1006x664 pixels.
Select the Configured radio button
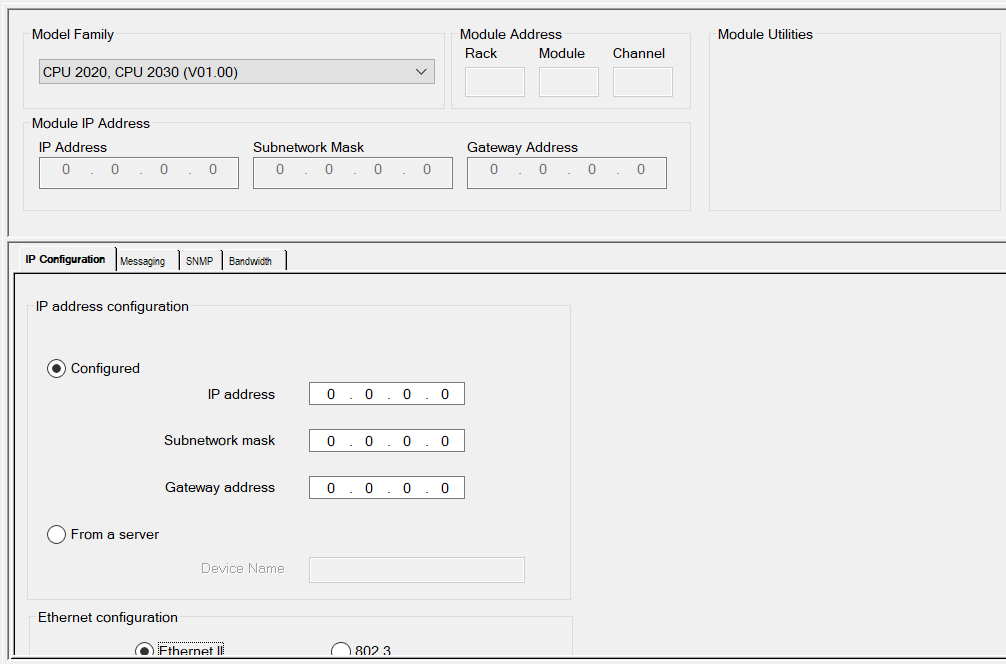(57, 368)
